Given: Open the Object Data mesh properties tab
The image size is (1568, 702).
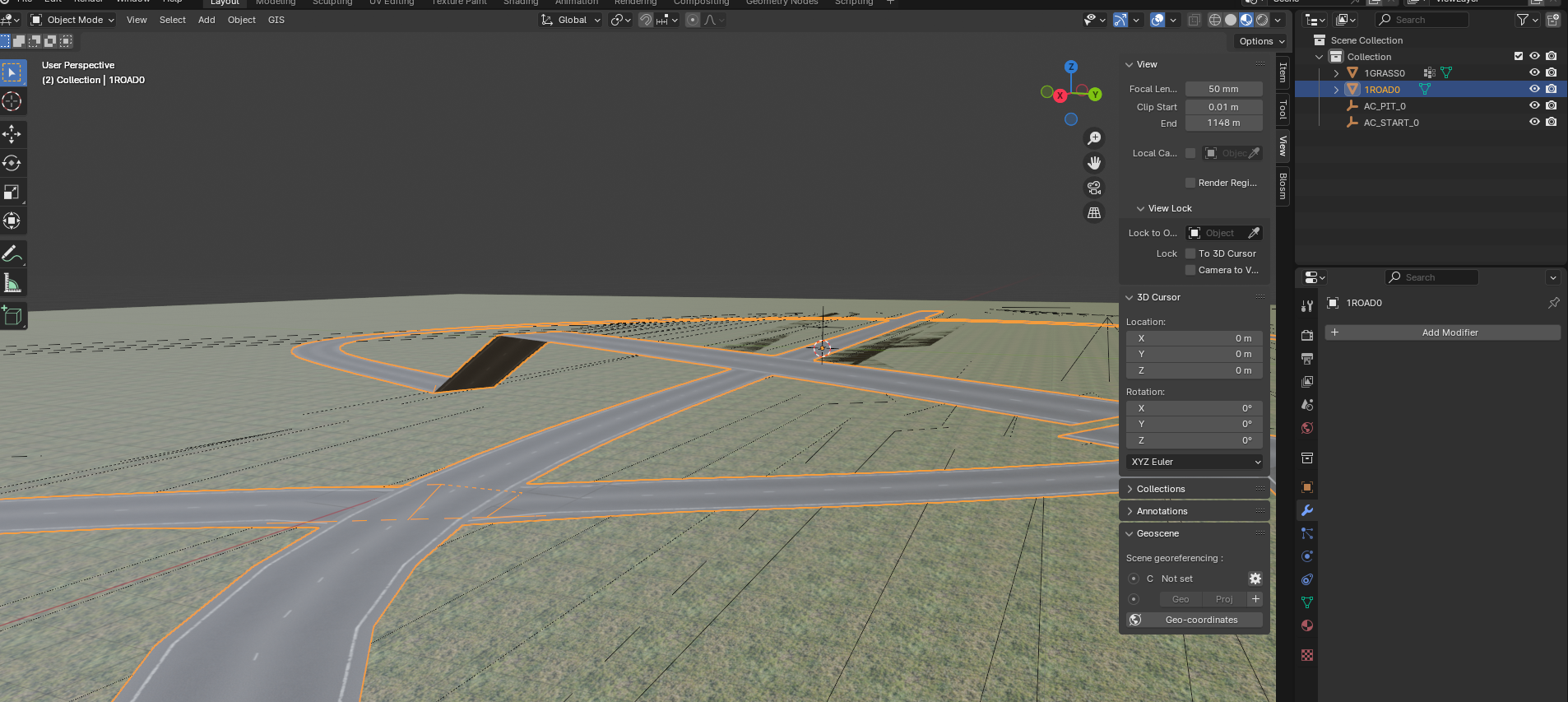Looking at the screenshot, I should tap(1307, 602).
